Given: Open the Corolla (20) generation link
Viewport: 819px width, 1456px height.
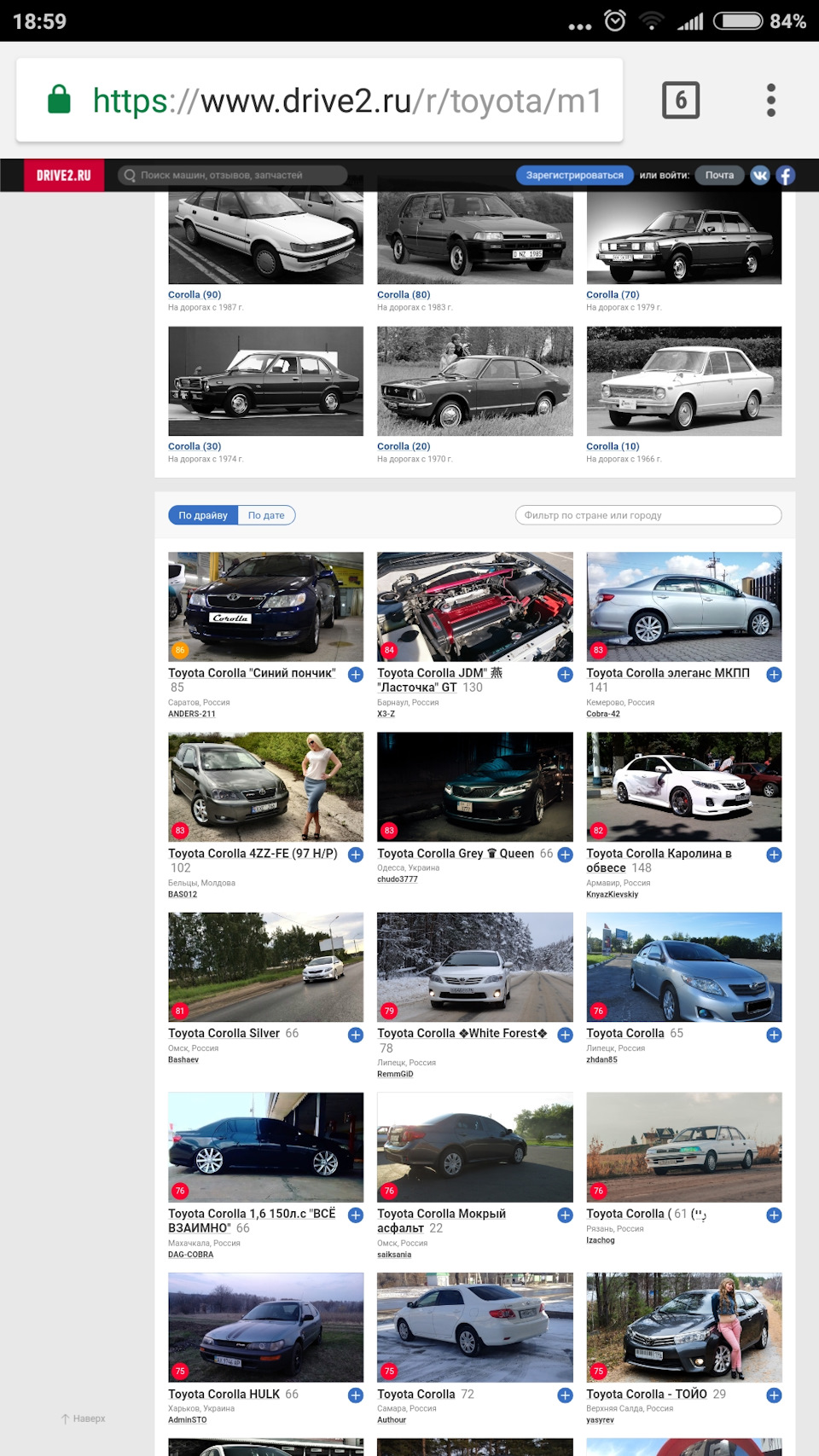Looking at the screenshot, I should tap(404, 446).
